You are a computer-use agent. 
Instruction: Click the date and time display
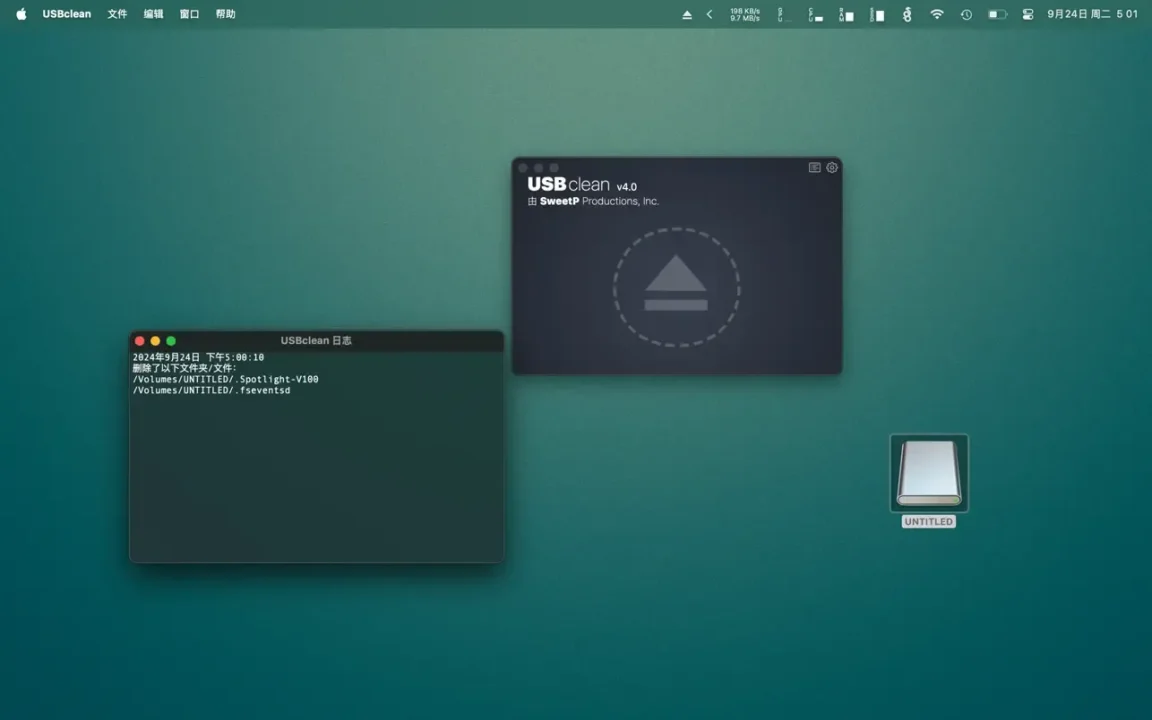click(x=1092, y=15)
